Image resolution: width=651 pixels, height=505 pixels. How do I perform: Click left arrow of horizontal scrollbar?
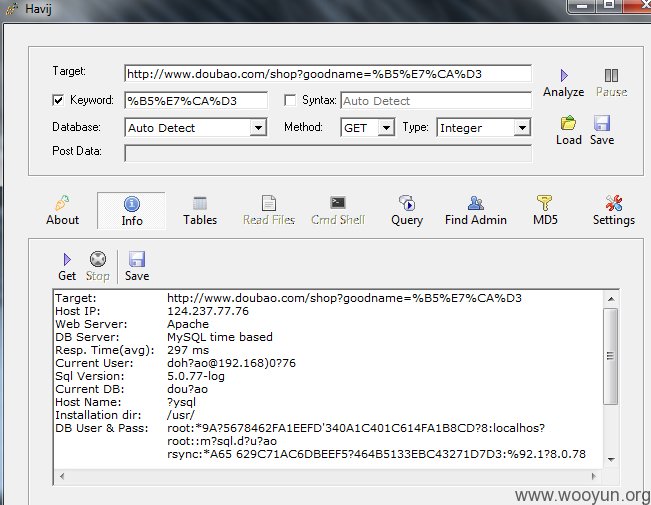pyautogui.click(x=62, y=476)
